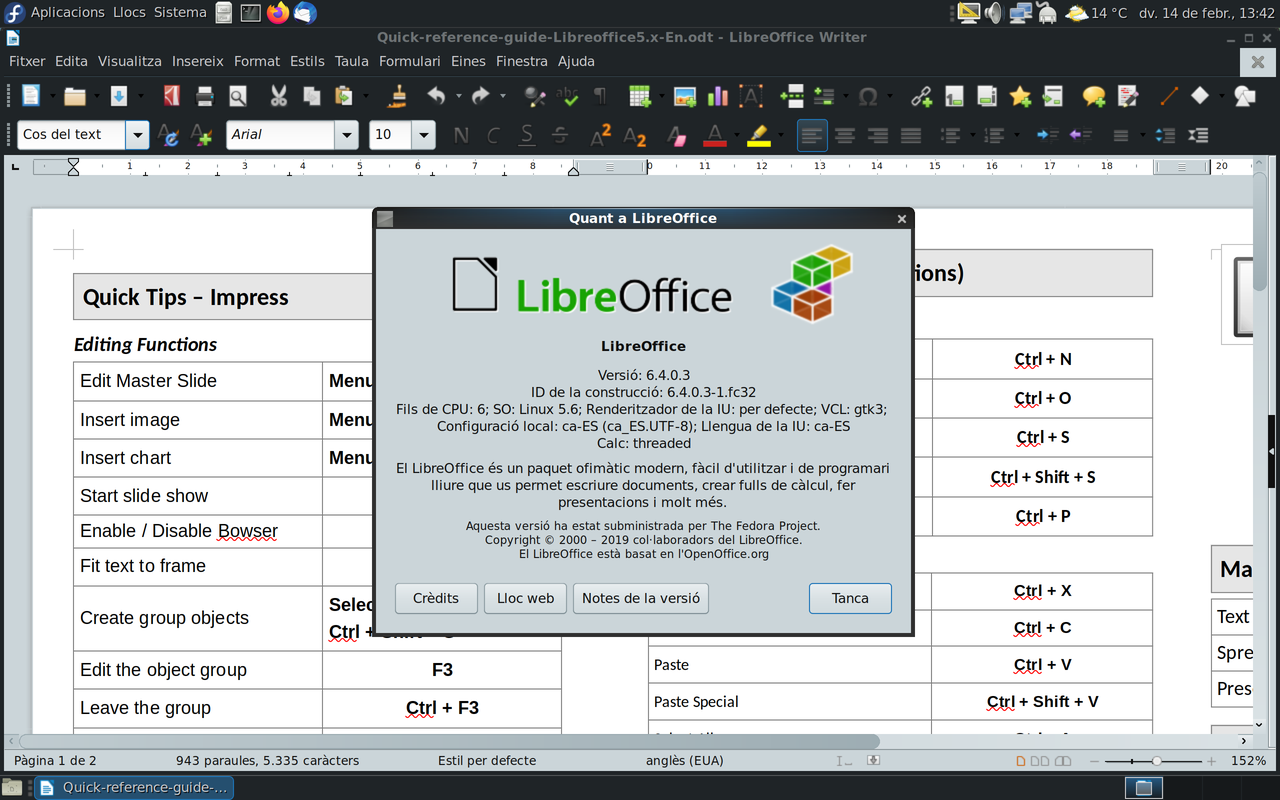The height and width of the screenshot is (800, 1280).
Task: Click the Insert Hyperlink chain icon
Action: (x=921, y=96)
